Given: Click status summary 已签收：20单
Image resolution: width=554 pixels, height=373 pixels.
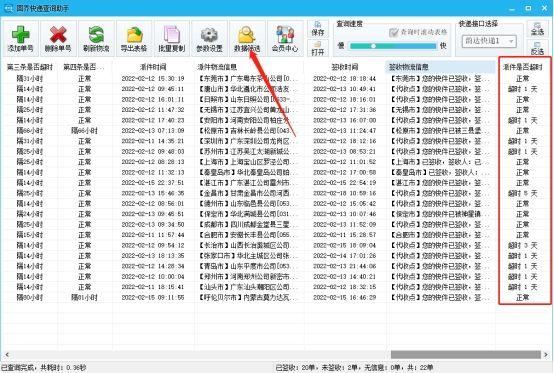Looking at the screenshot, I should click(x=295, y=368).
